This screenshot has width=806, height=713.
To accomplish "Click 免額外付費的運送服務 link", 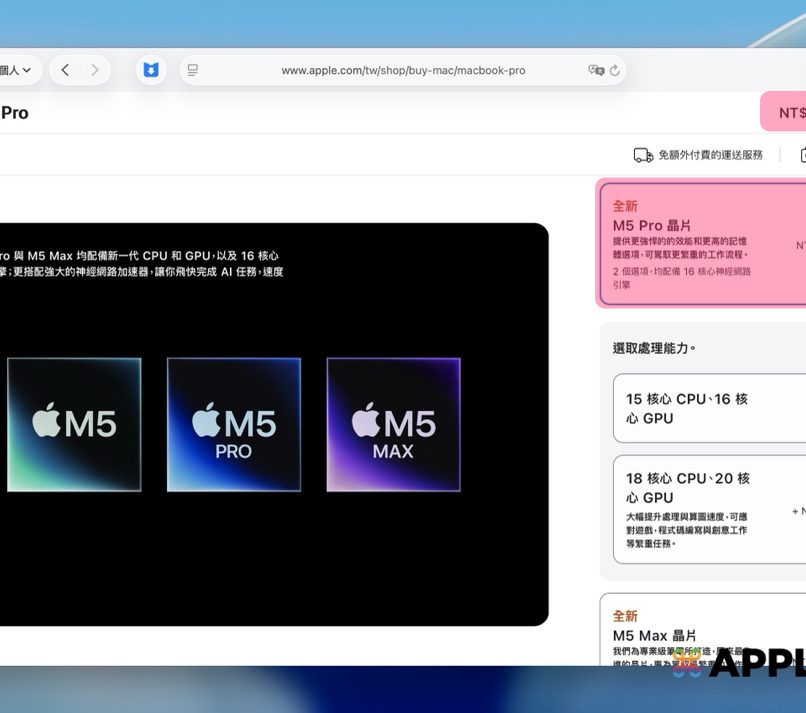I will pos(710,155).
